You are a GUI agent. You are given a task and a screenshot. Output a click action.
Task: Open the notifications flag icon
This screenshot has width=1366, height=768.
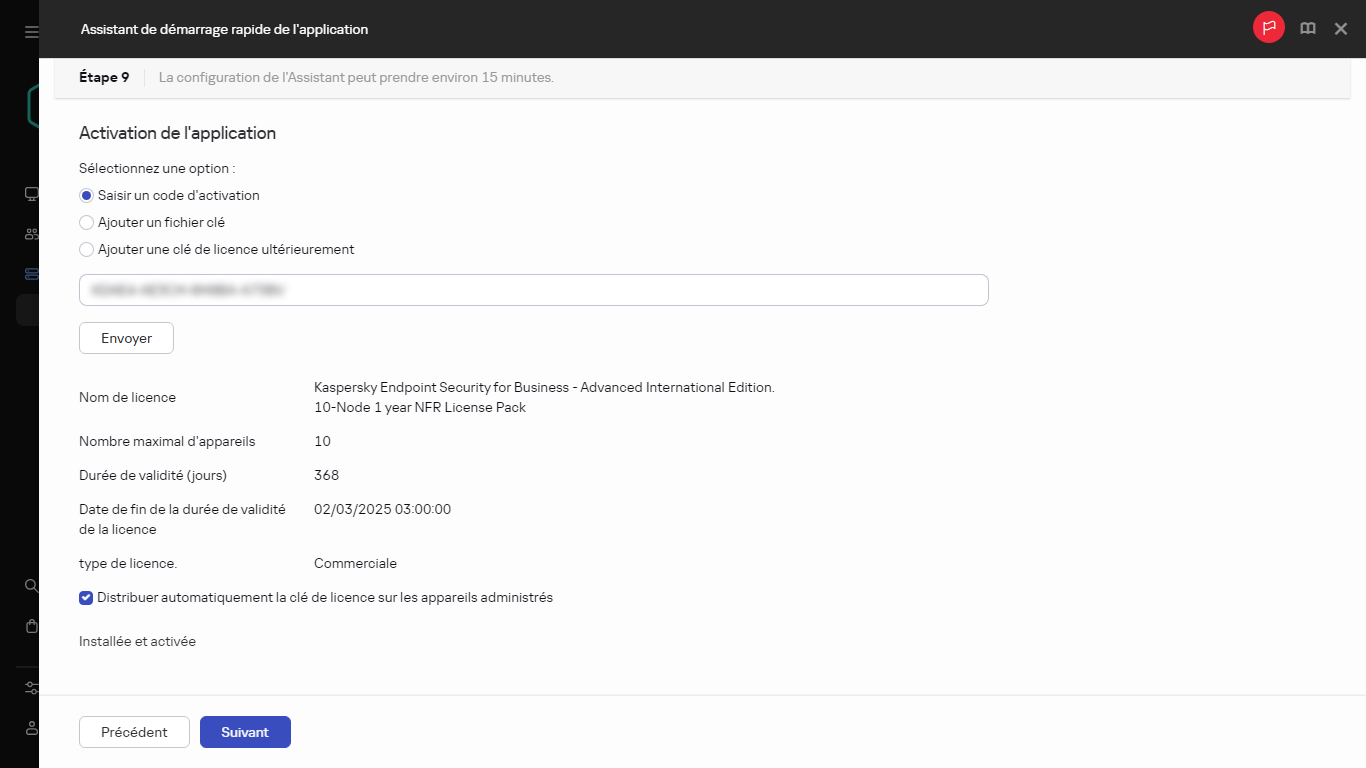pyautogui.click(x=1268, y=28)
